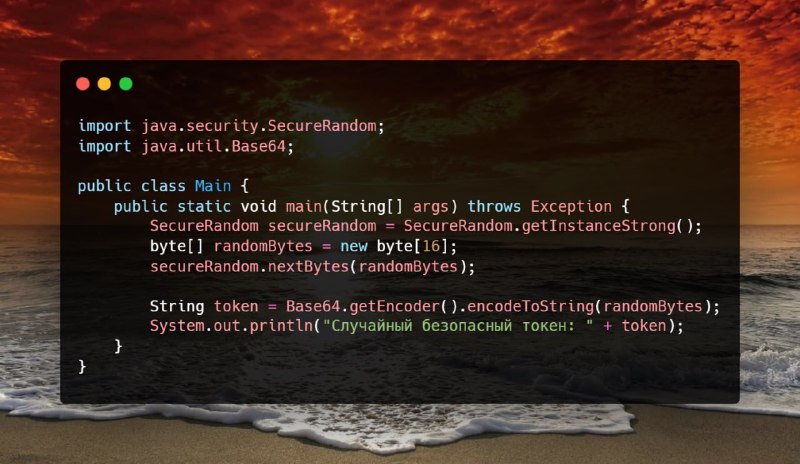This screenshot has width=800, height=464.
Task: Click the encodeToString method call
Action: [x=530, y=306]
